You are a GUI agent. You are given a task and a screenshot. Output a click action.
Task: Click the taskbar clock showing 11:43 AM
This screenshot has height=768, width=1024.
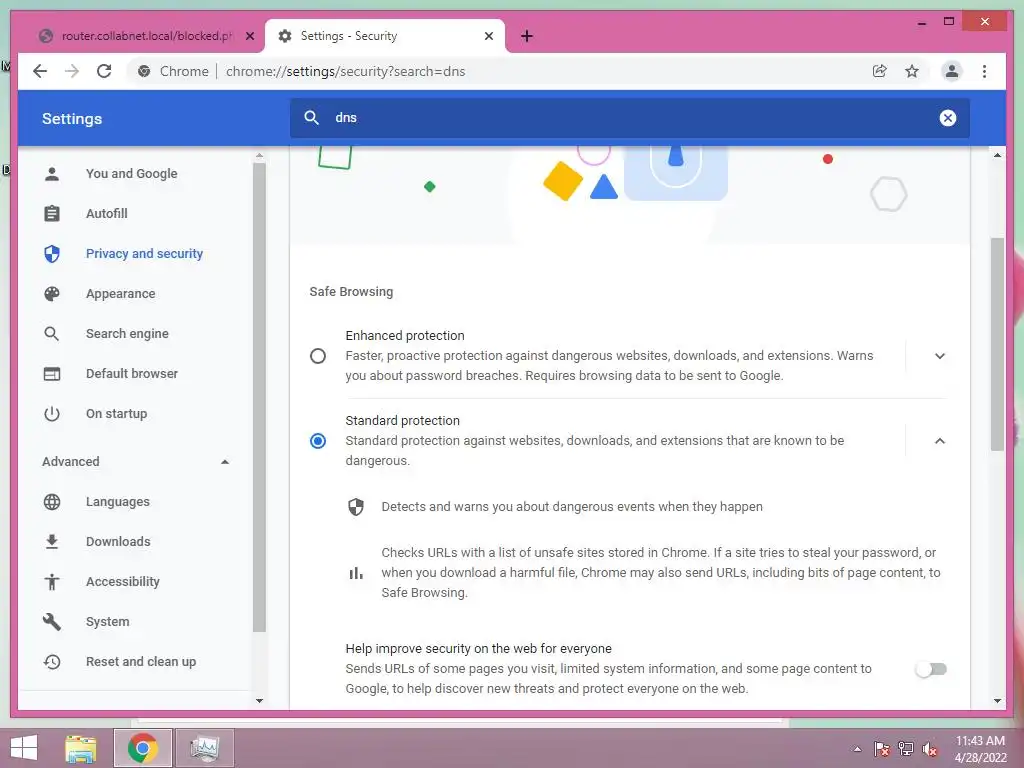click(x=980, y=748)
